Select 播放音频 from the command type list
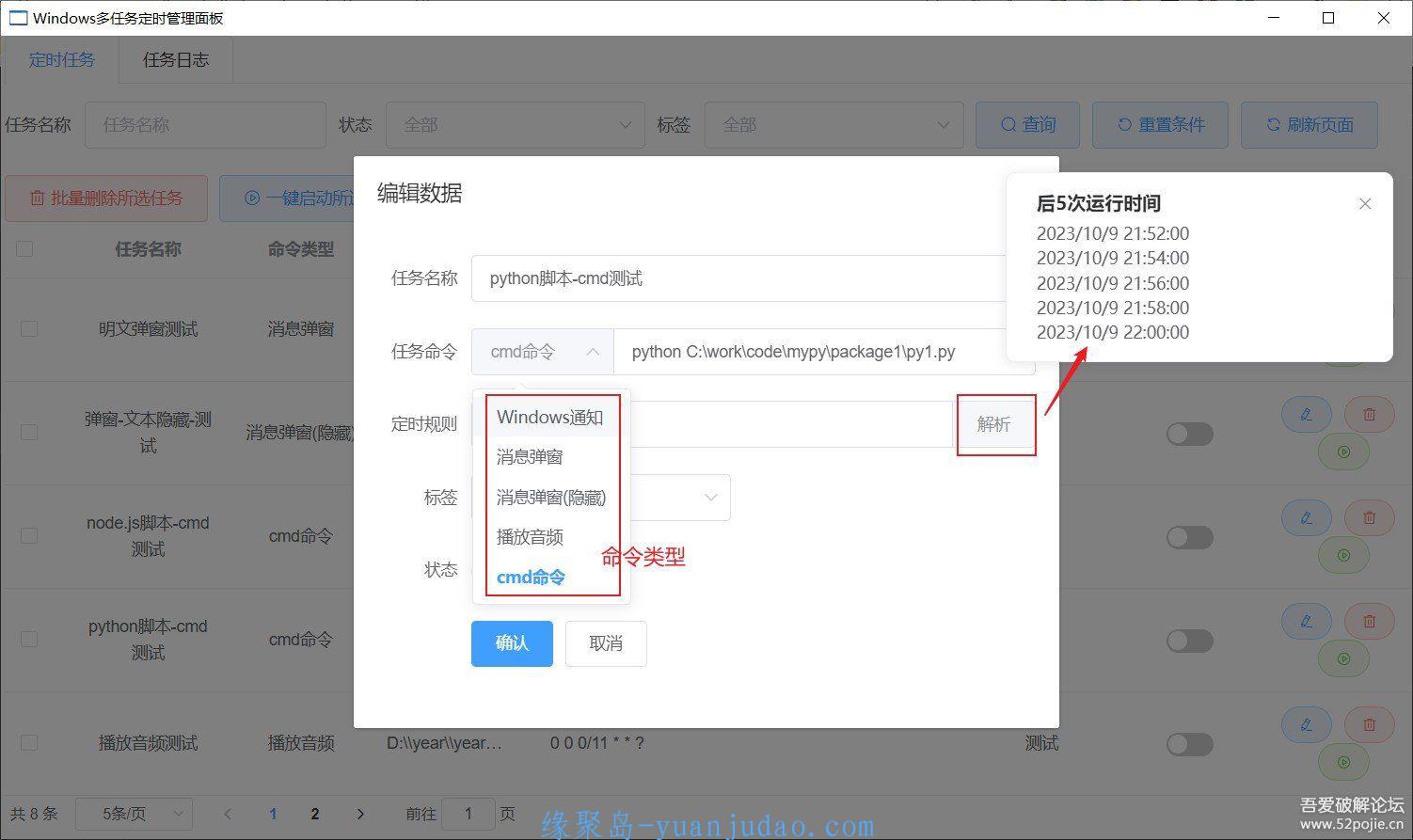Screen dimensions: 1413x840 [x=530, y=537]
